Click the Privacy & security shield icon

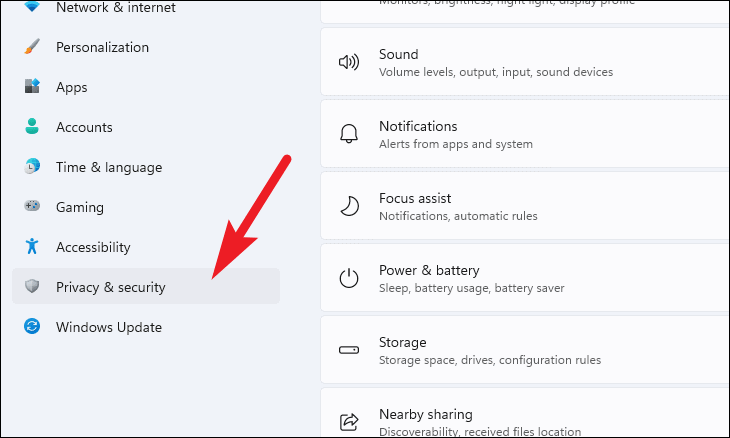(32, 286)
